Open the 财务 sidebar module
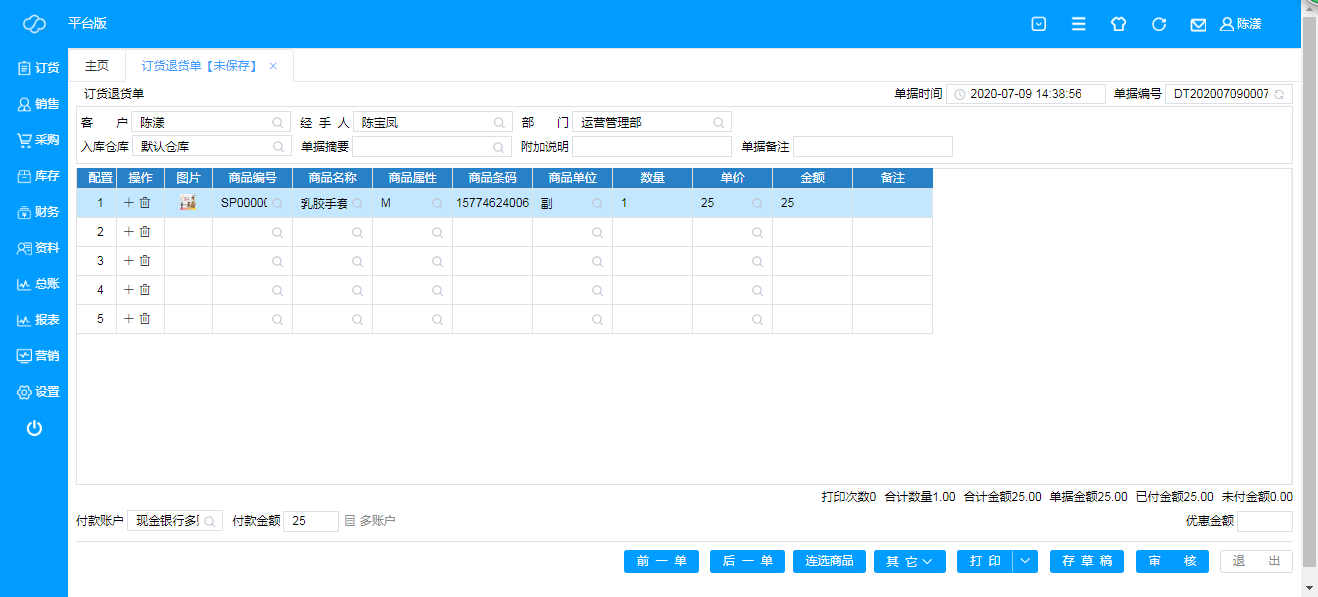Viewport: 1318px width, 597px height. [38, 212]
